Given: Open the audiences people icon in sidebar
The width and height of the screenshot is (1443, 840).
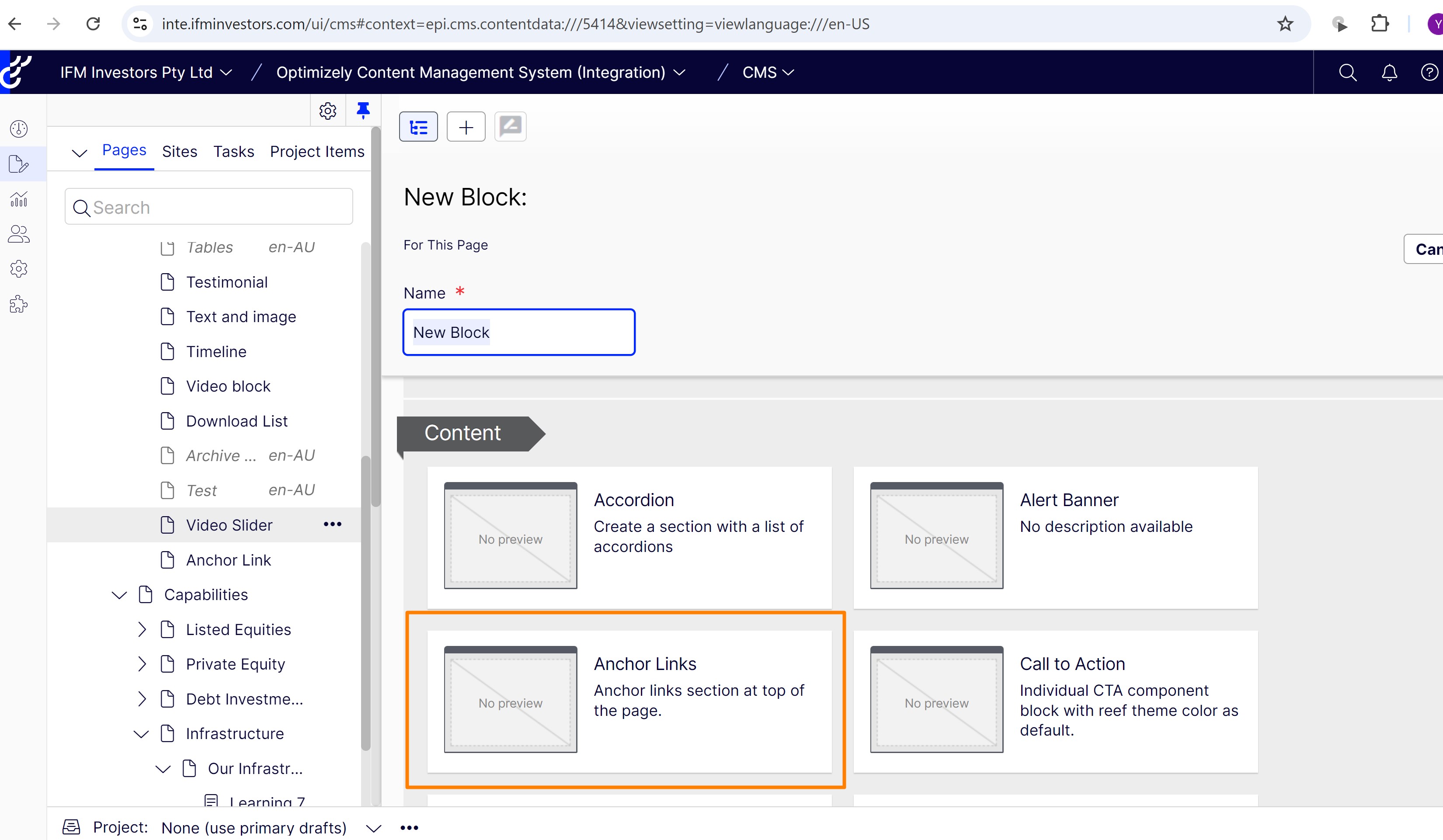Looking at the screenshot, I should pyautogui.click(x=19, y=234).
